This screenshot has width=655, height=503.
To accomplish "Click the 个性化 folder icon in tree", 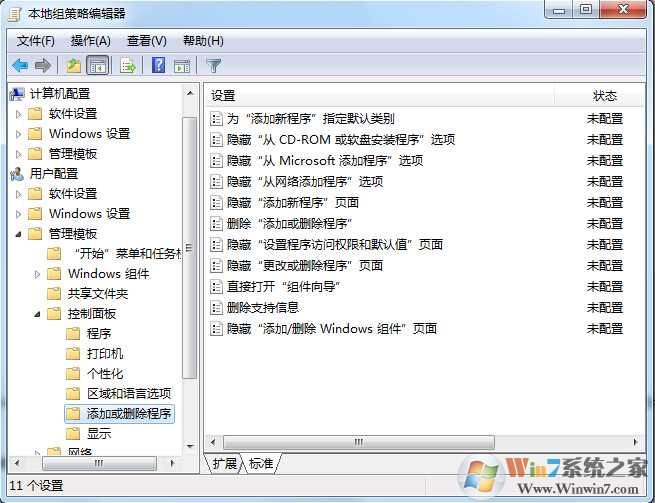I will pyautogui.click(x=73, y=374).
